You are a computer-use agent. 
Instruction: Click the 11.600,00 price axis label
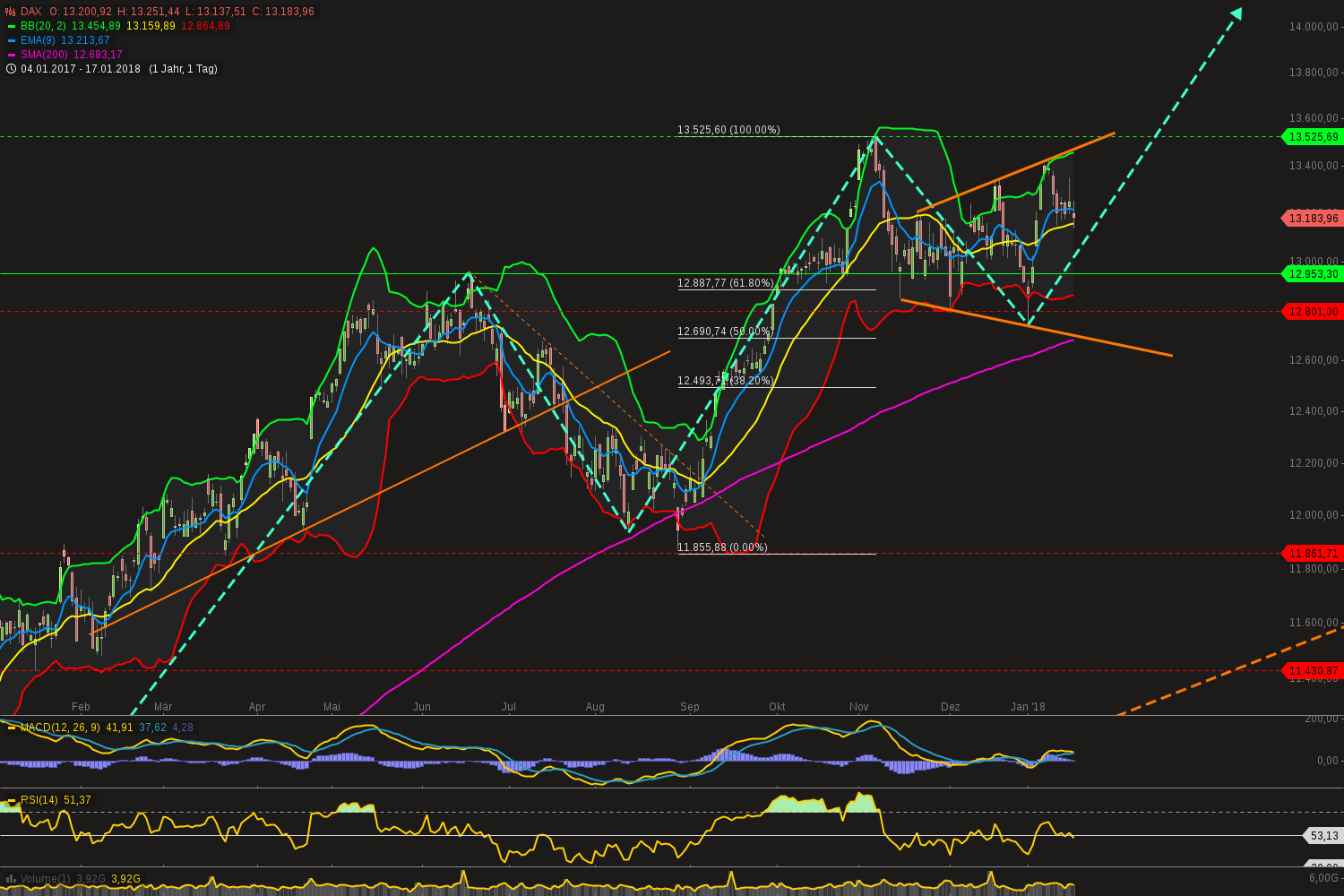pyautogui.click(x=1314, y=623)
